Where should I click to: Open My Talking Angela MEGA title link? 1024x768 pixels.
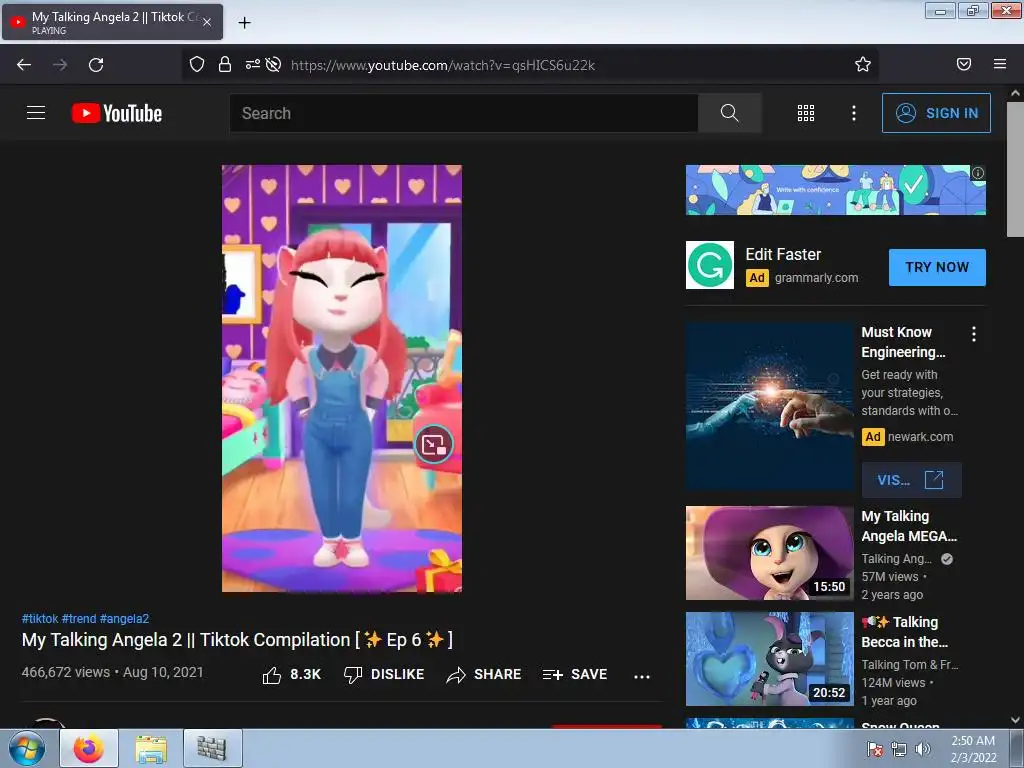(x=909, y=526)
